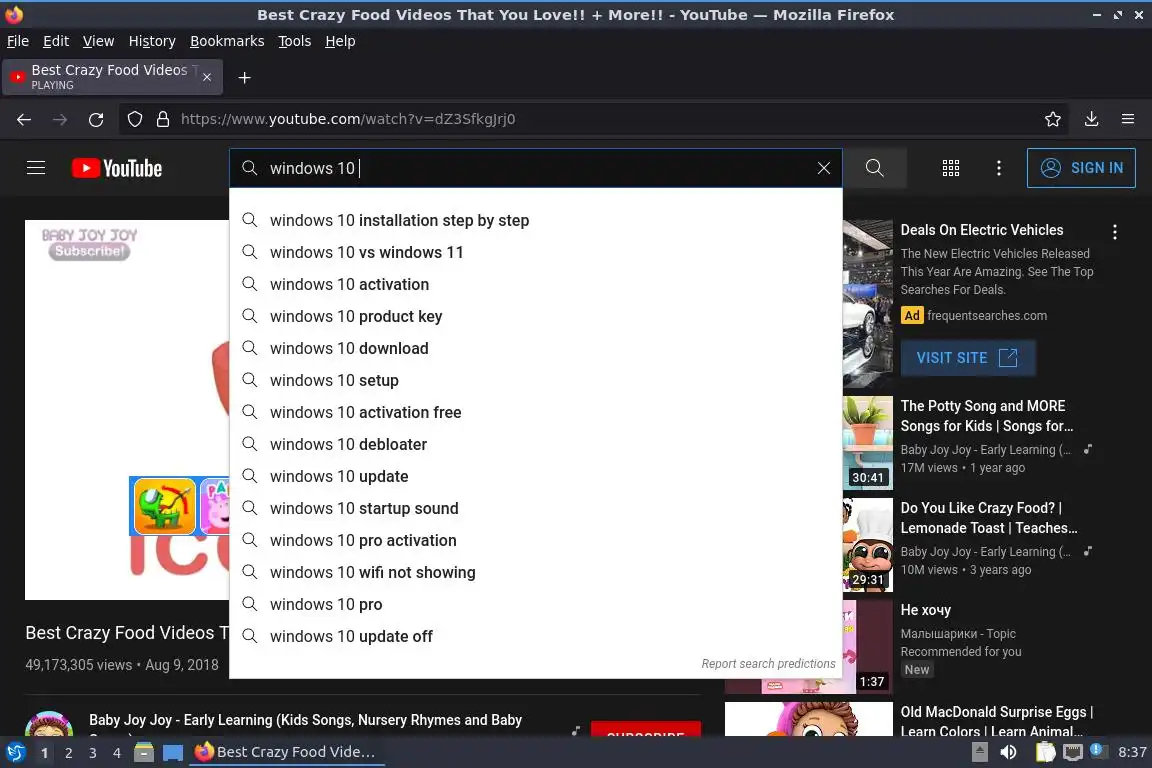The height and width of the screenshot is (768, 1152).
Task: Open the Bookmarks menu
Action: (x=227, y=41)
